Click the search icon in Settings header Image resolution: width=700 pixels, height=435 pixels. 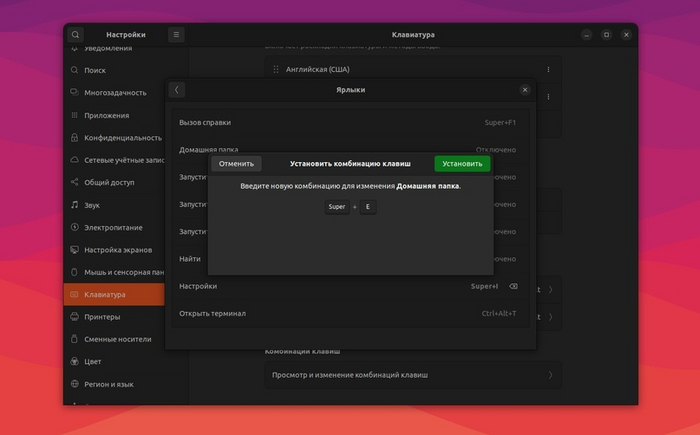click(75, 35)
